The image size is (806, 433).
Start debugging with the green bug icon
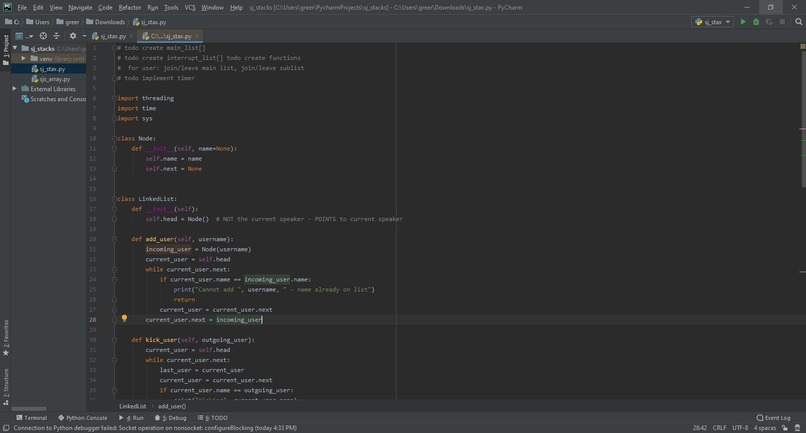click(x=756, y=22)
